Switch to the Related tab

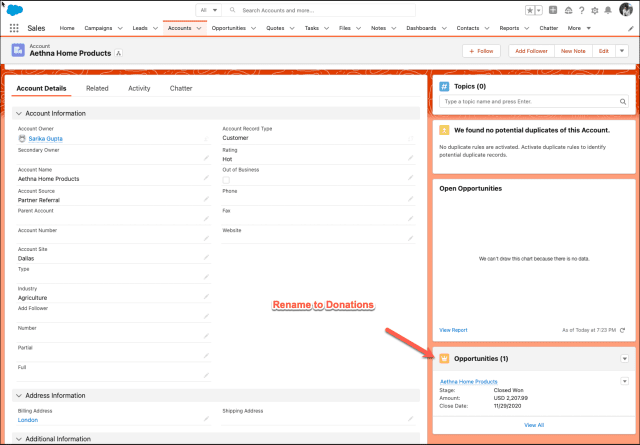[97, 88]
